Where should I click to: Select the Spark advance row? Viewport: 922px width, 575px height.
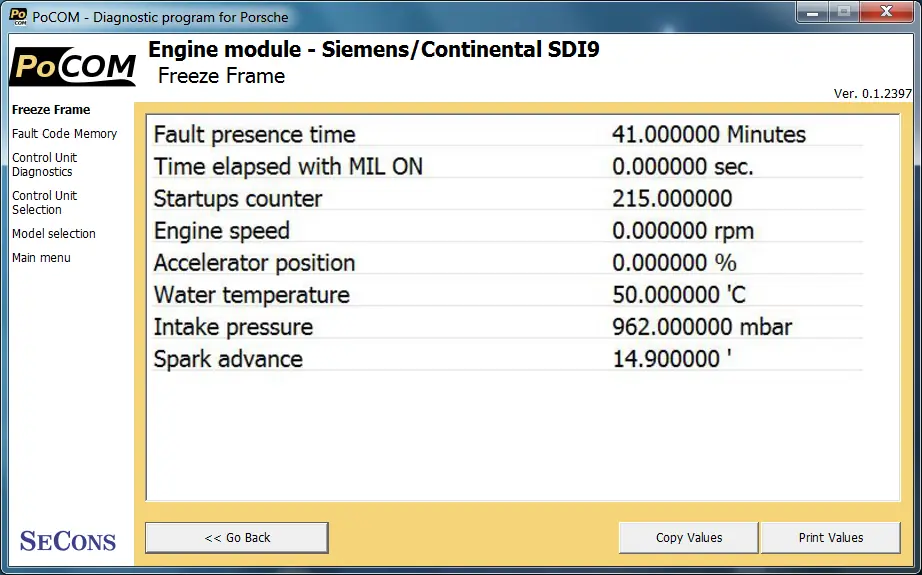(508, 359)
